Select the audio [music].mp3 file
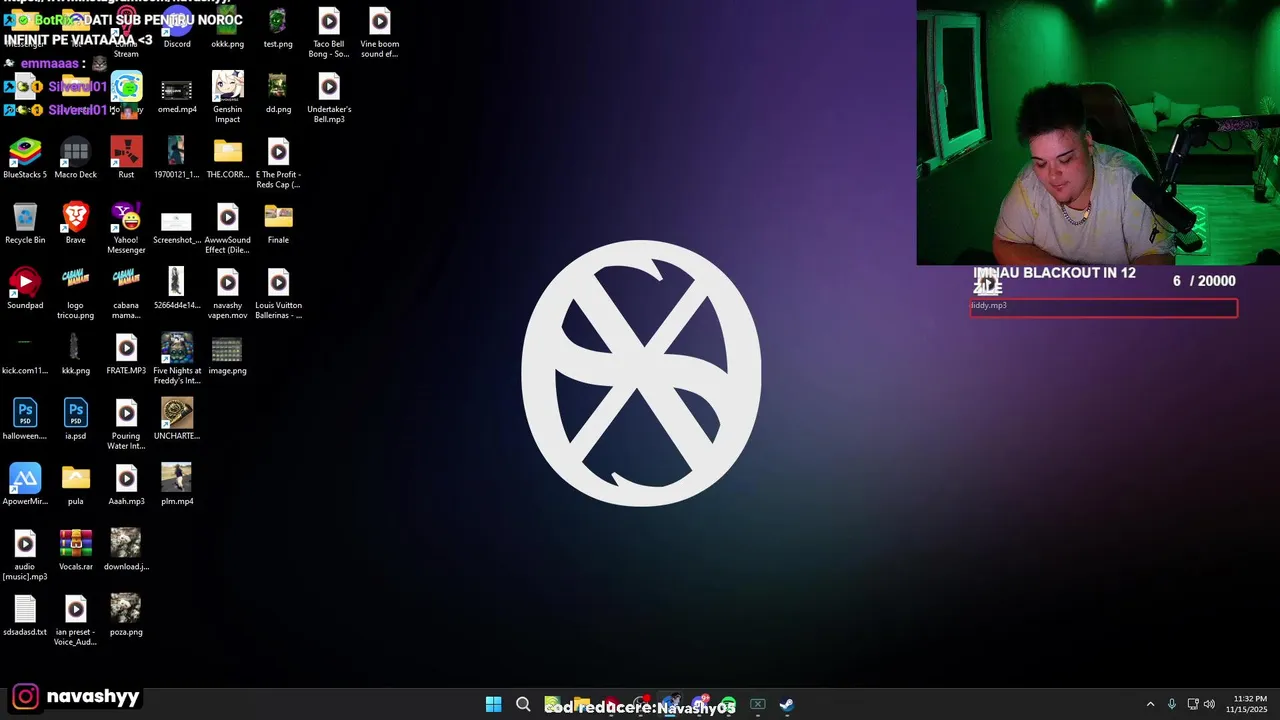The width and height of the screenshot is (1280, 720). pyautogui.click(x=25, y=555)
